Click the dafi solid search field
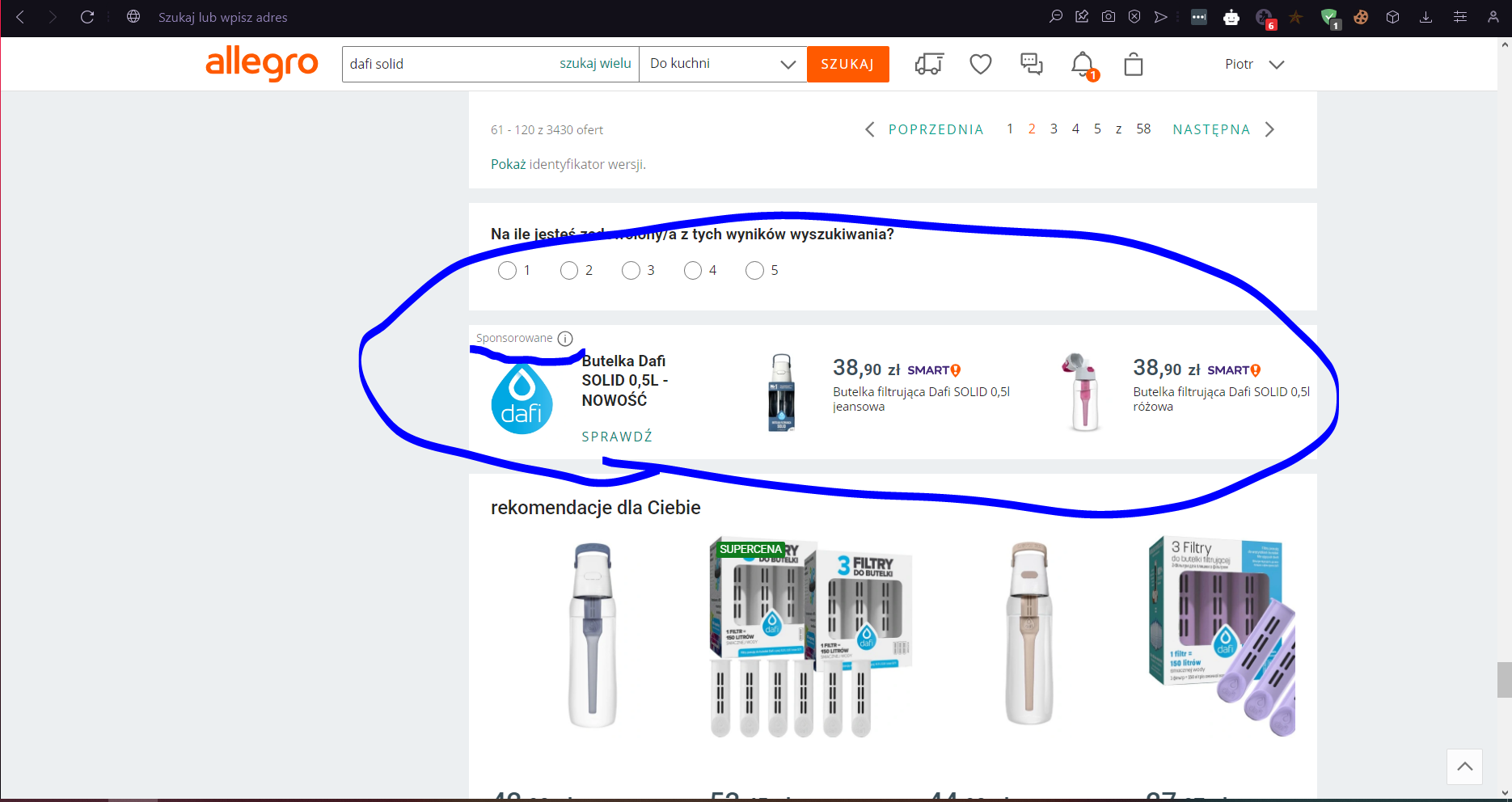This screenshot has width=1512, height=802. pos(449,64)
